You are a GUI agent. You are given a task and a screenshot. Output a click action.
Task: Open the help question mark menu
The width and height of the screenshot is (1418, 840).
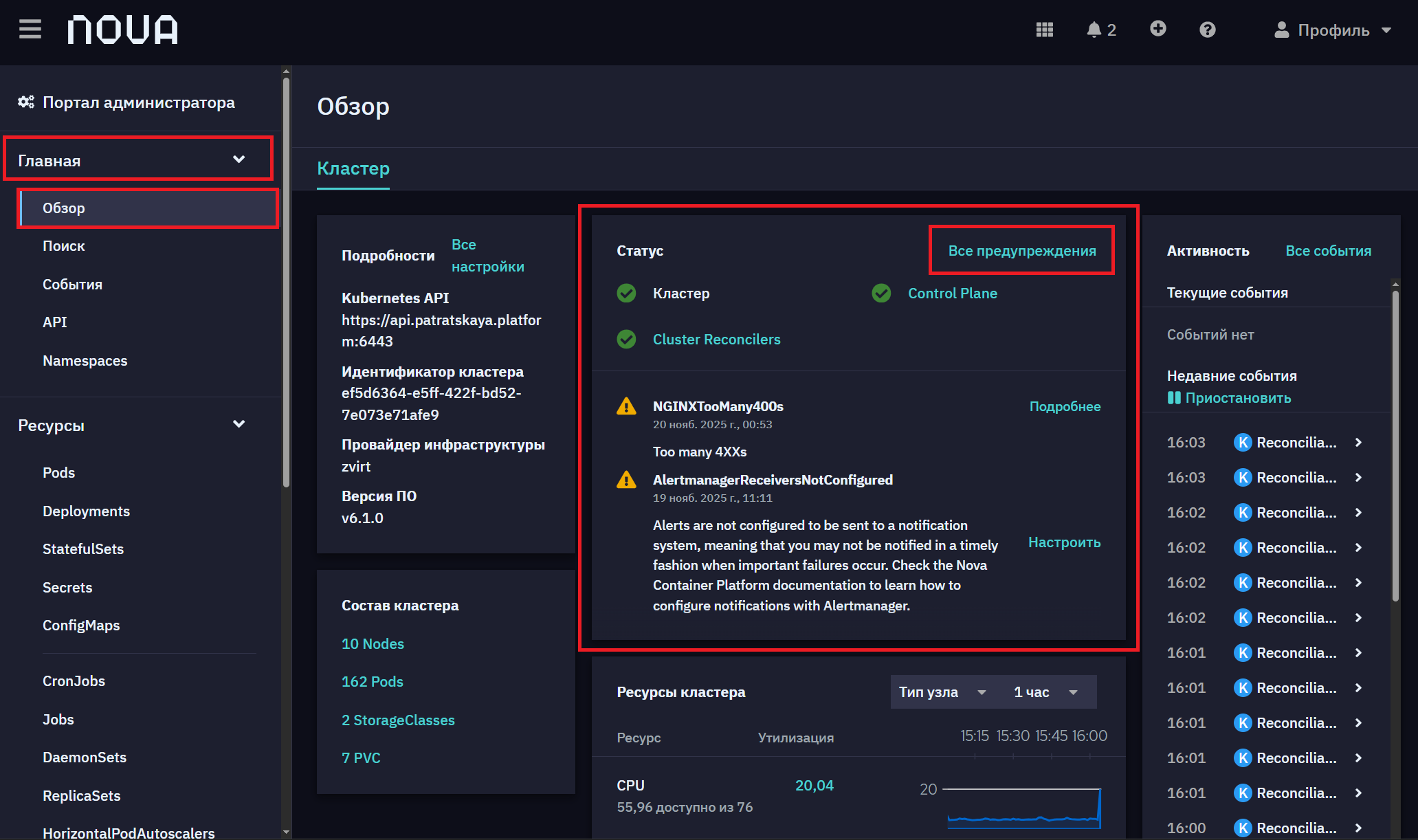pyautogui.click(x=1207, y=30)
